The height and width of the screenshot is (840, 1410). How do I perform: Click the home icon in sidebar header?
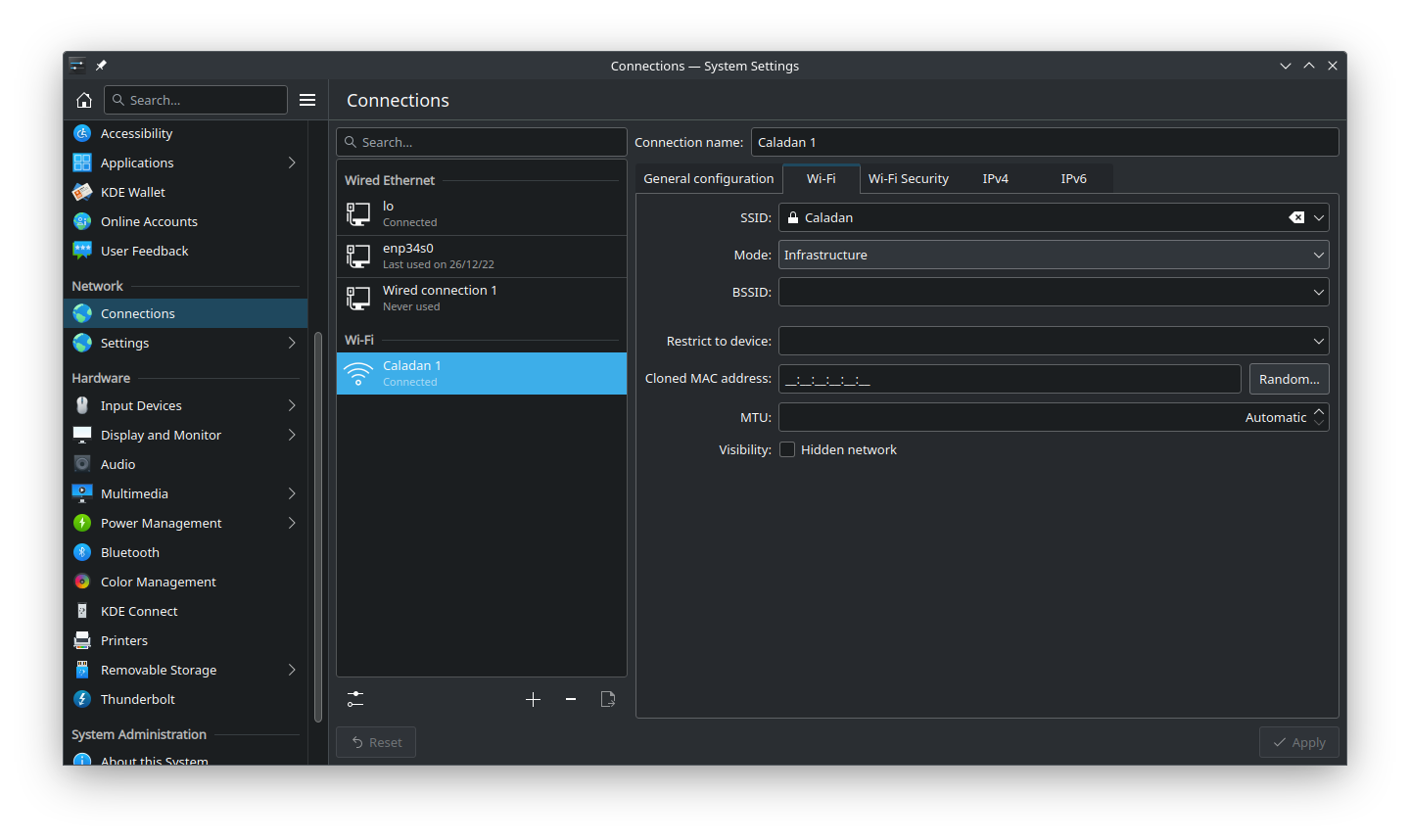(x=84, y=100)
